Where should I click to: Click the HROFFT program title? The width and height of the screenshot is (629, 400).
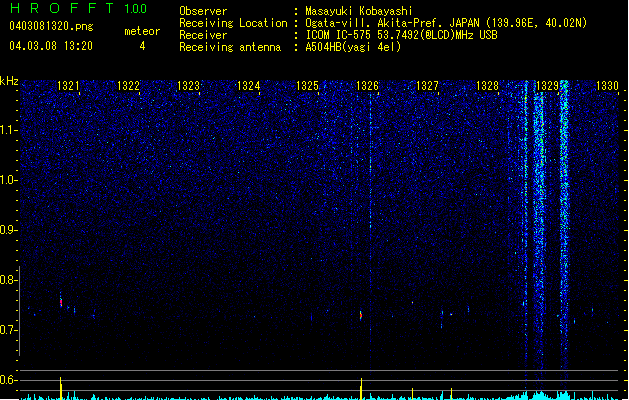click(x=62, y=8)
